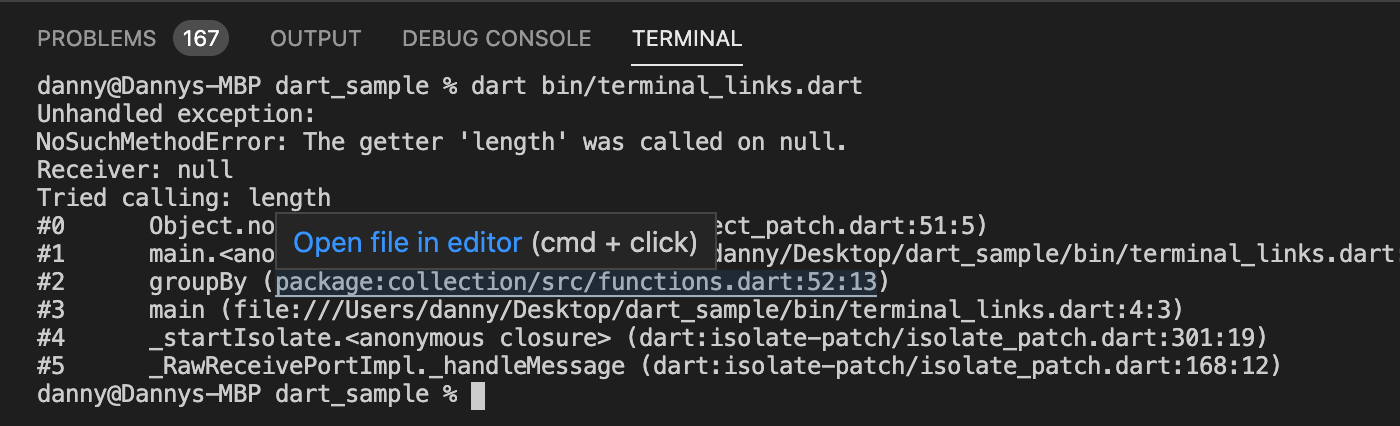The width and height of the screenshot is (1400, 426).
Task: Click the 'Receiver: null' output line
Action: click(x=135, y=170)
